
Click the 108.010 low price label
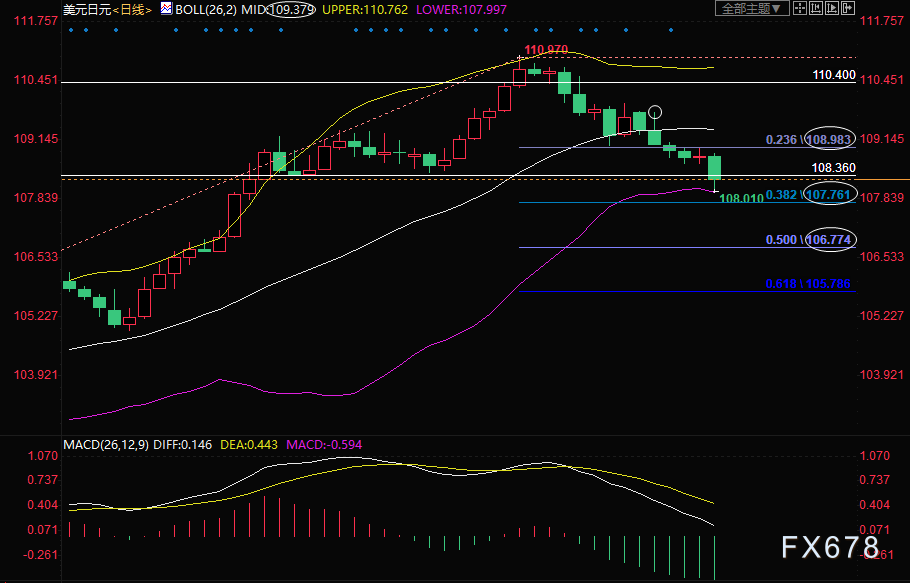click(742, 199)
